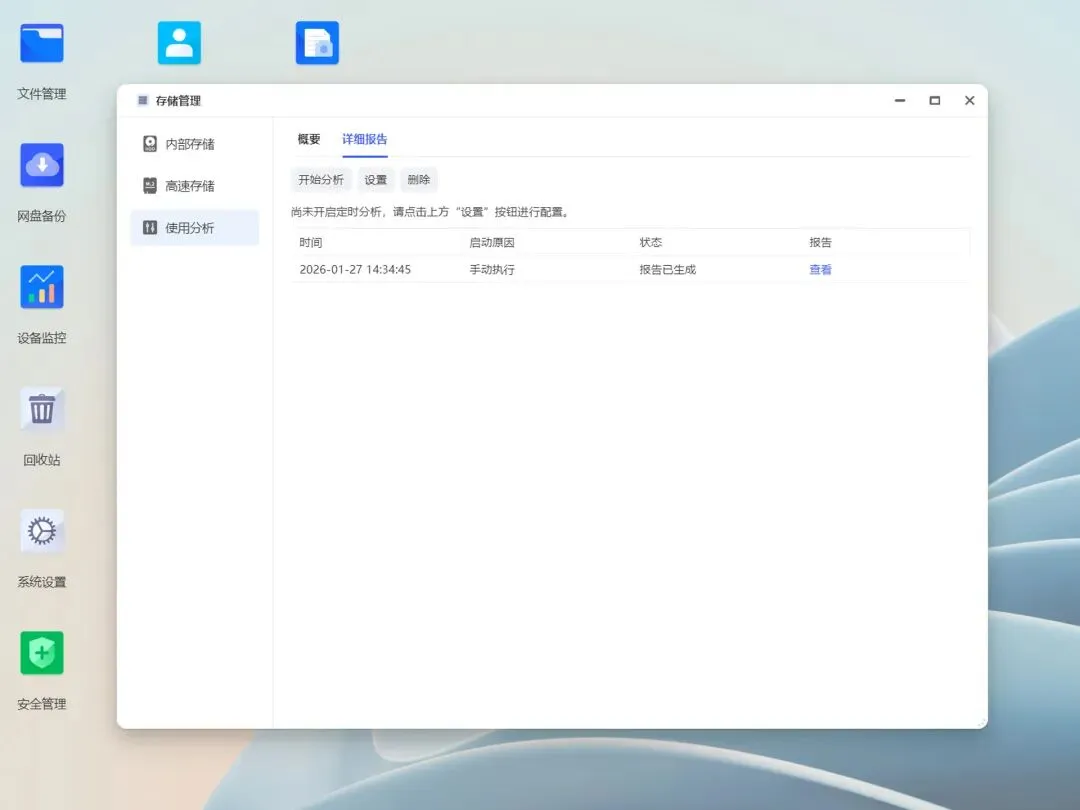
Task: Launch 网盘备份 cloud backup icon
Action: 42,165
